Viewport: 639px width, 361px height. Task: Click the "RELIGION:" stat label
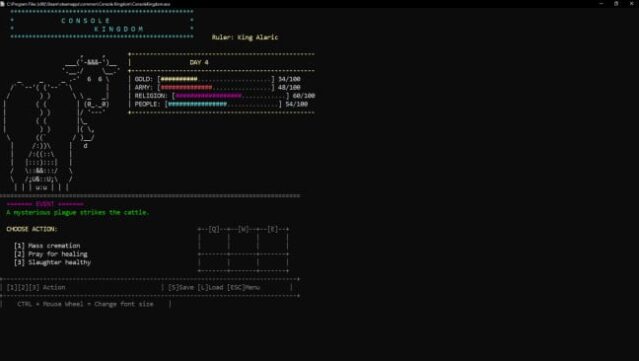pyautogui.click(x=151, y=96)
